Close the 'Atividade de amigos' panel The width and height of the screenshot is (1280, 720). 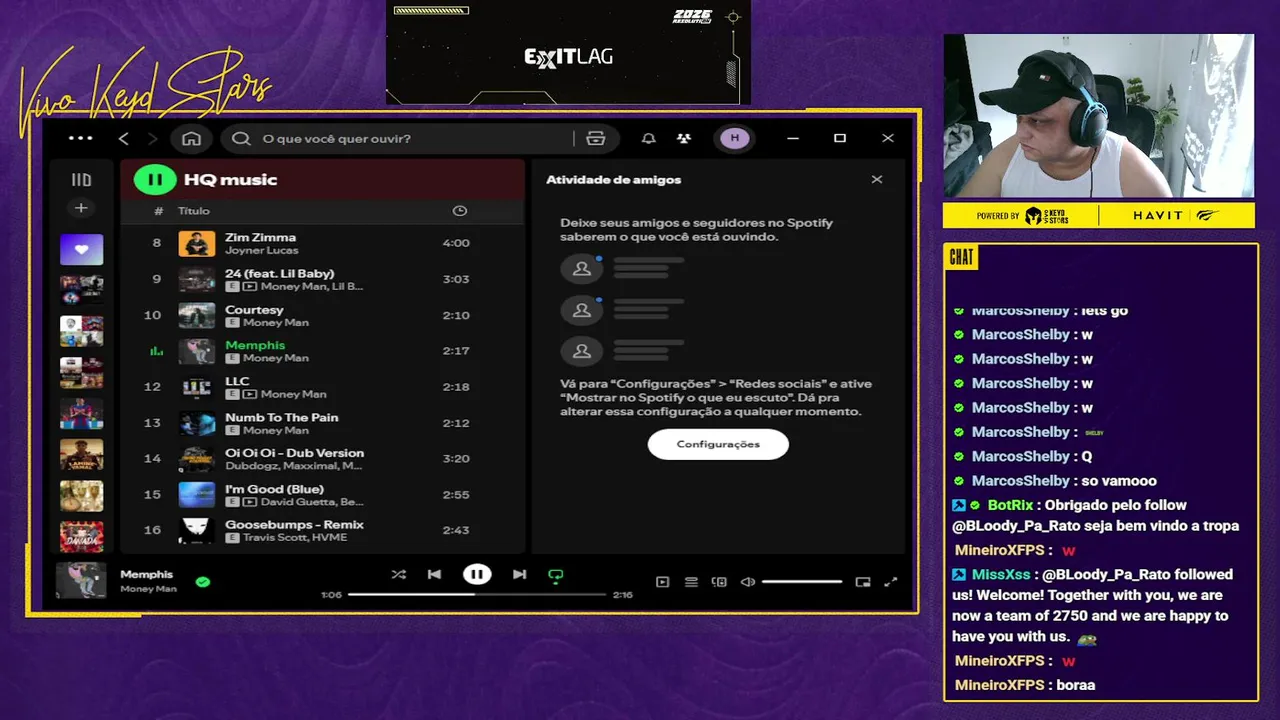tap(877, 180)
